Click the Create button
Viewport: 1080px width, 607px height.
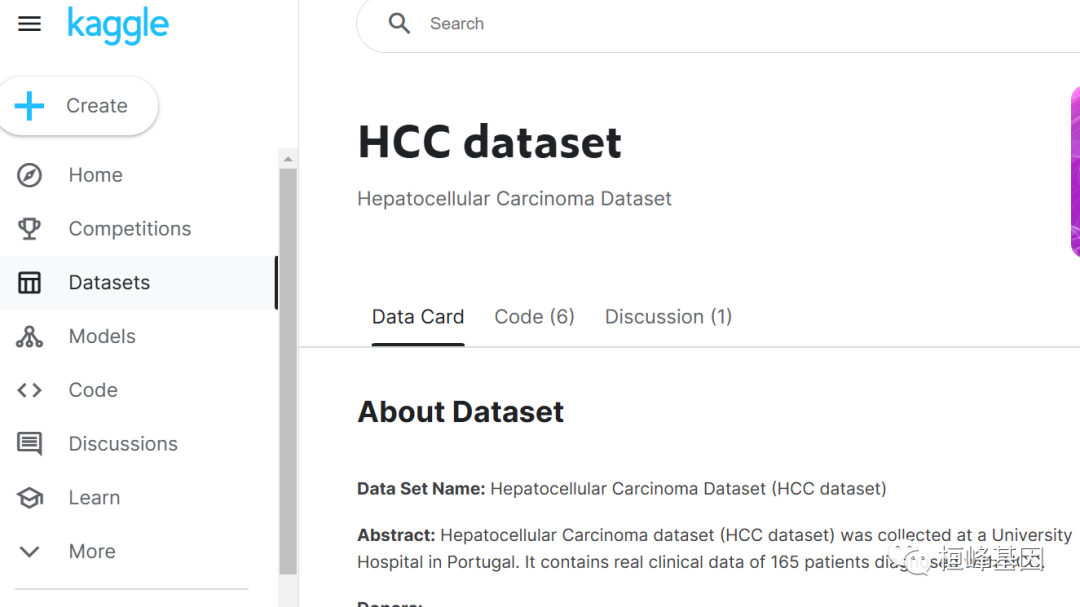[79, 105]
